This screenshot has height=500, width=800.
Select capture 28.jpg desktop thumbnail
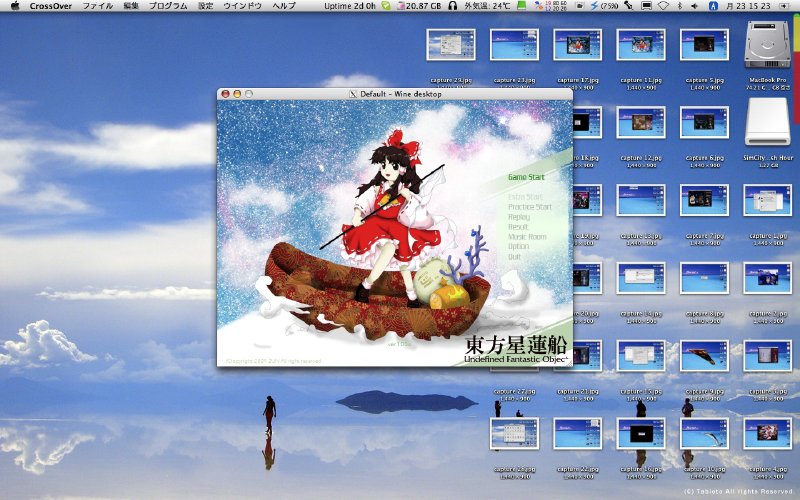(514, 434)
